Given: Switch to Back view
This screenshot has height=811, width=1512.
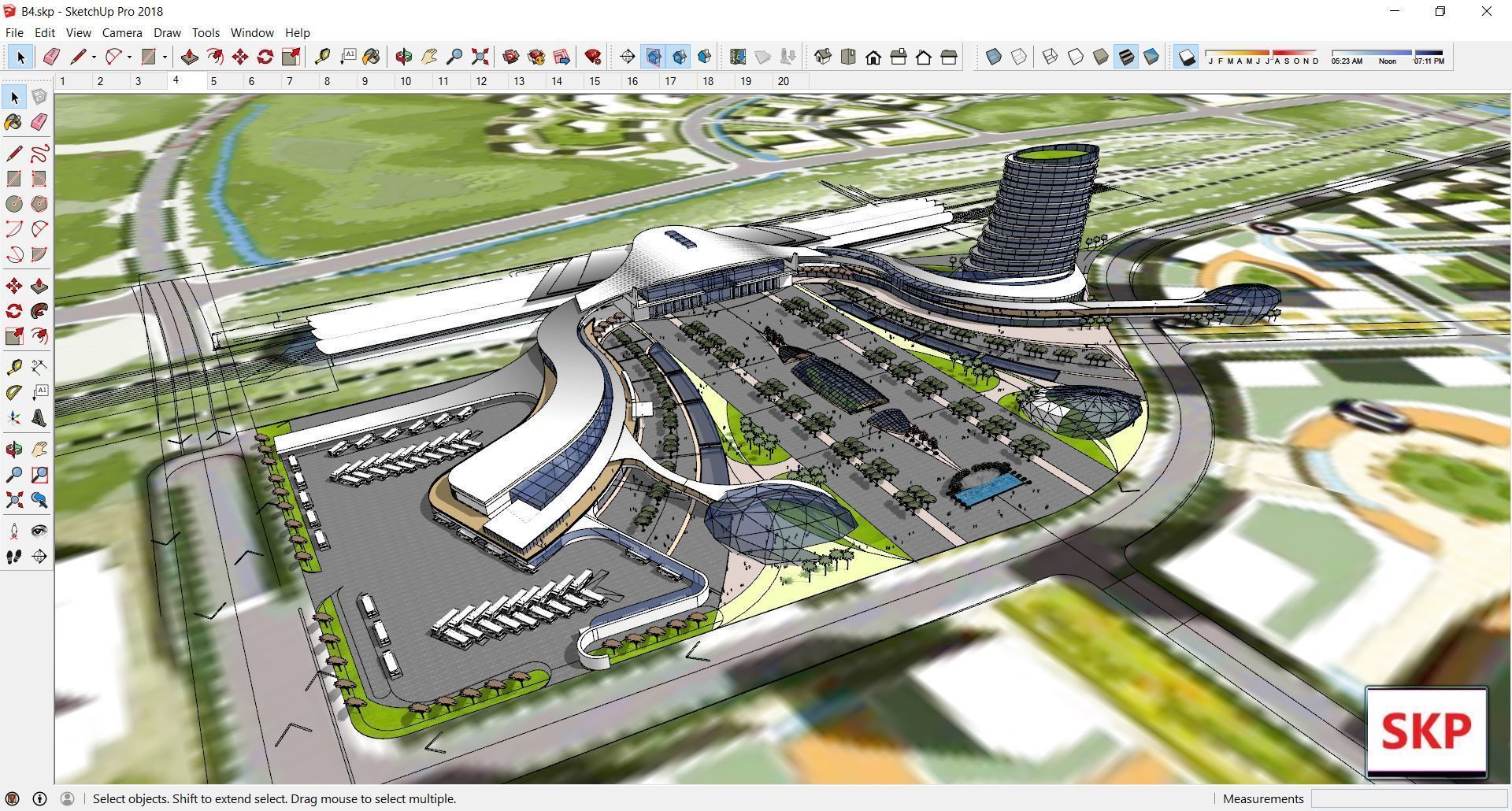Looking at the screenshot, I should 924,57.
